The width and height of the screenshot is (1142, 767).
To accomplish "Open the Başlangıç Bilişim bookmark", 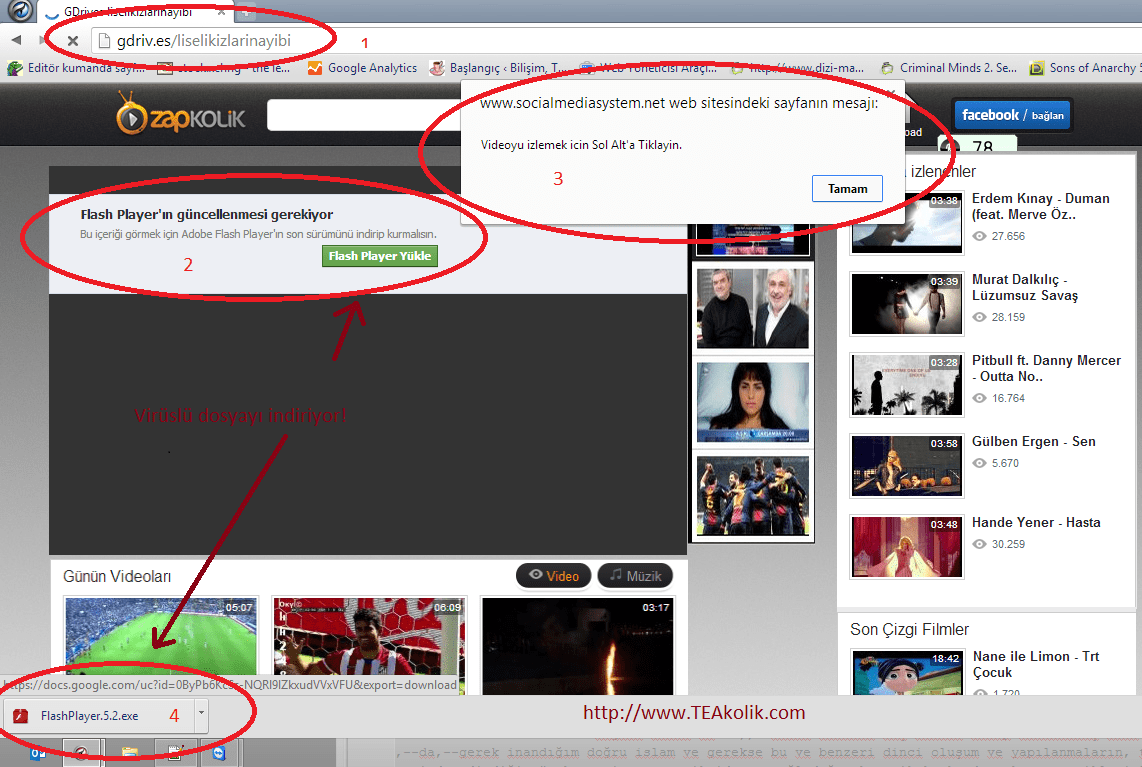I will [x=498, y=68].
